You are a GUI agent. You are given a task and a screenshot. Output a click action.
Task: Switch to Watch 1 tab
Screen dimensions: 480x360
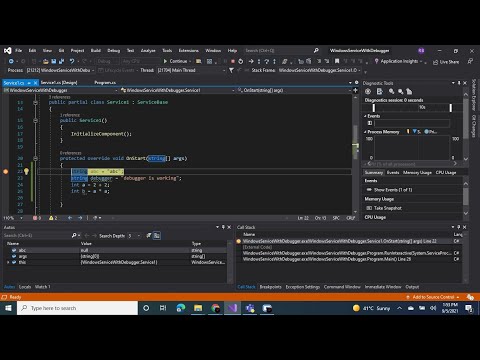point(42,287)
